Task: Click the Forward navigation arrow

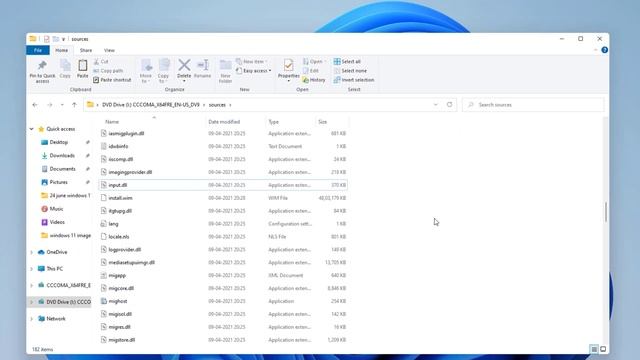Action: point(49,105)
